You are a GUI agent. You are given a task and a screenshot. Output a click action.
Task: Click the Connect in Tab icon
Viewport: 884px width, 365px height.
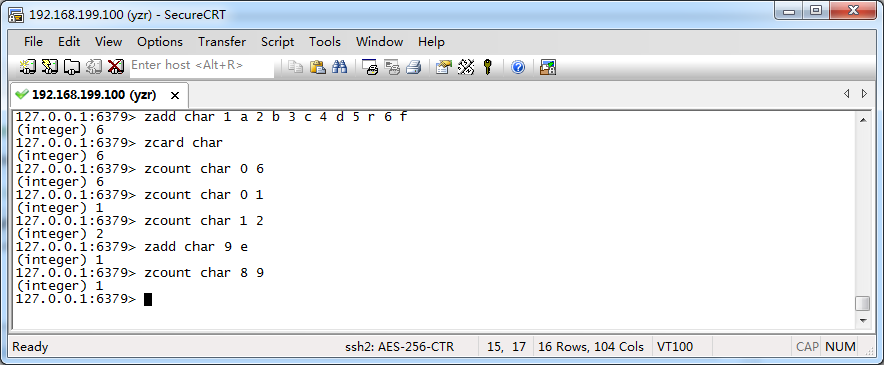click(x=72, y=67)
